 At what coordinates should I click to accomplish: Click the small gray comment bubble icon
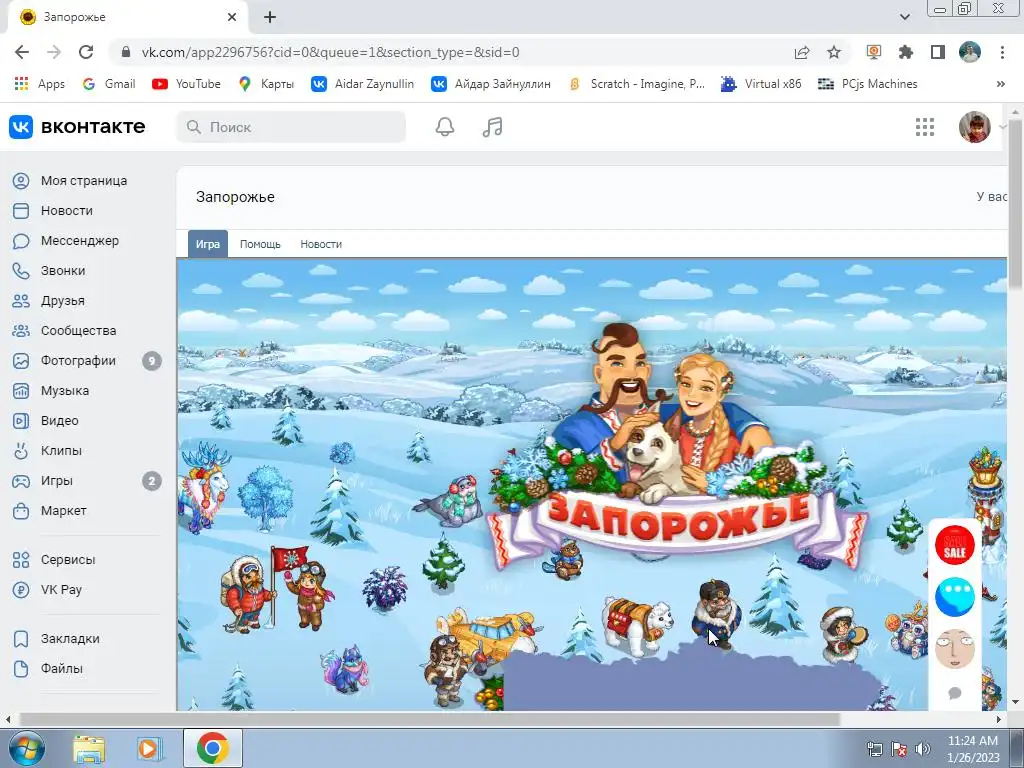coord(954,693)
